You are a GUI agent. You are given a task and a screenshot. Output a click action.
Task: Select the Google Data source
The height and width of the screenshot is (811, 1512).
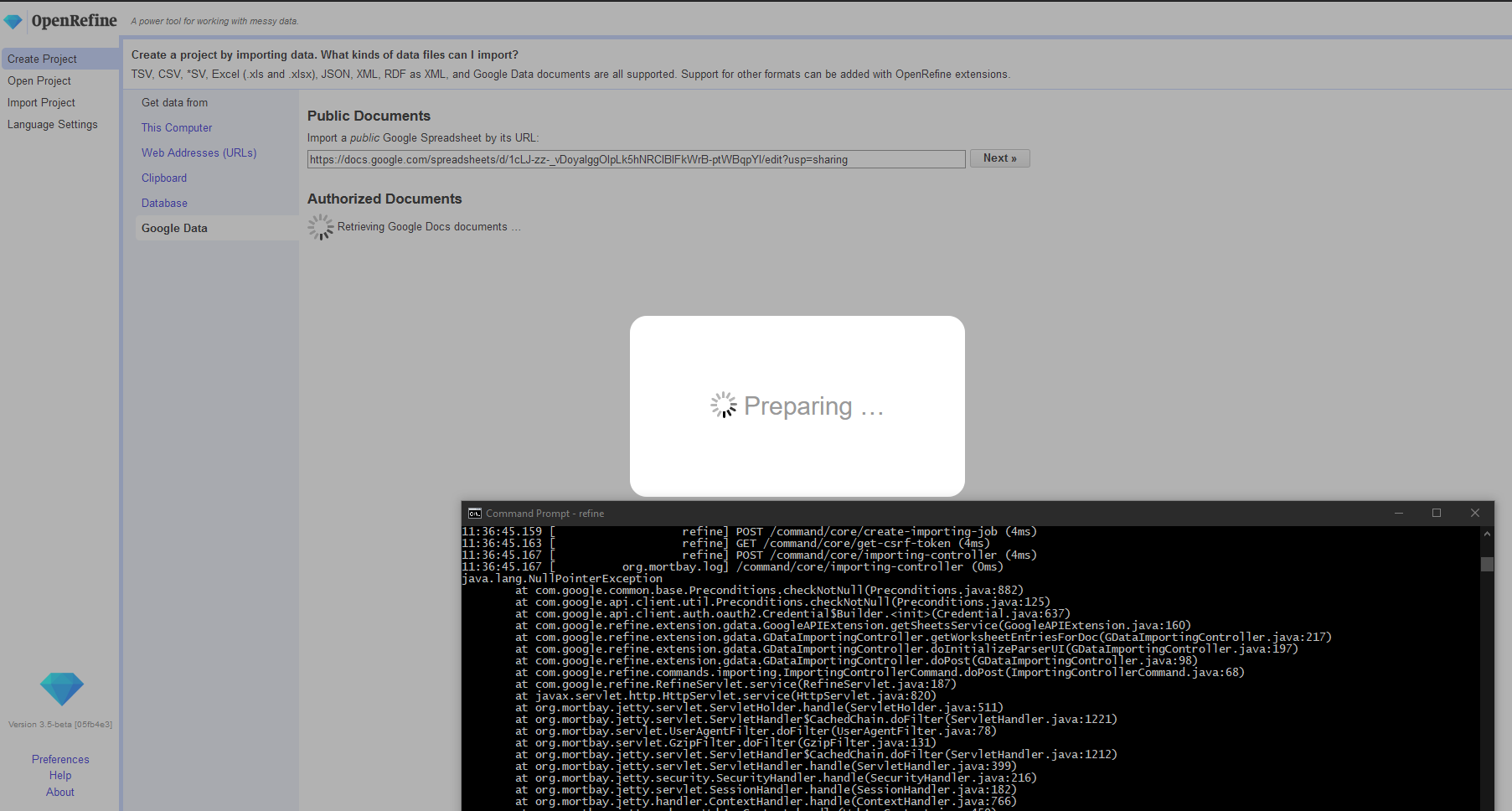(x=217, y=228)
